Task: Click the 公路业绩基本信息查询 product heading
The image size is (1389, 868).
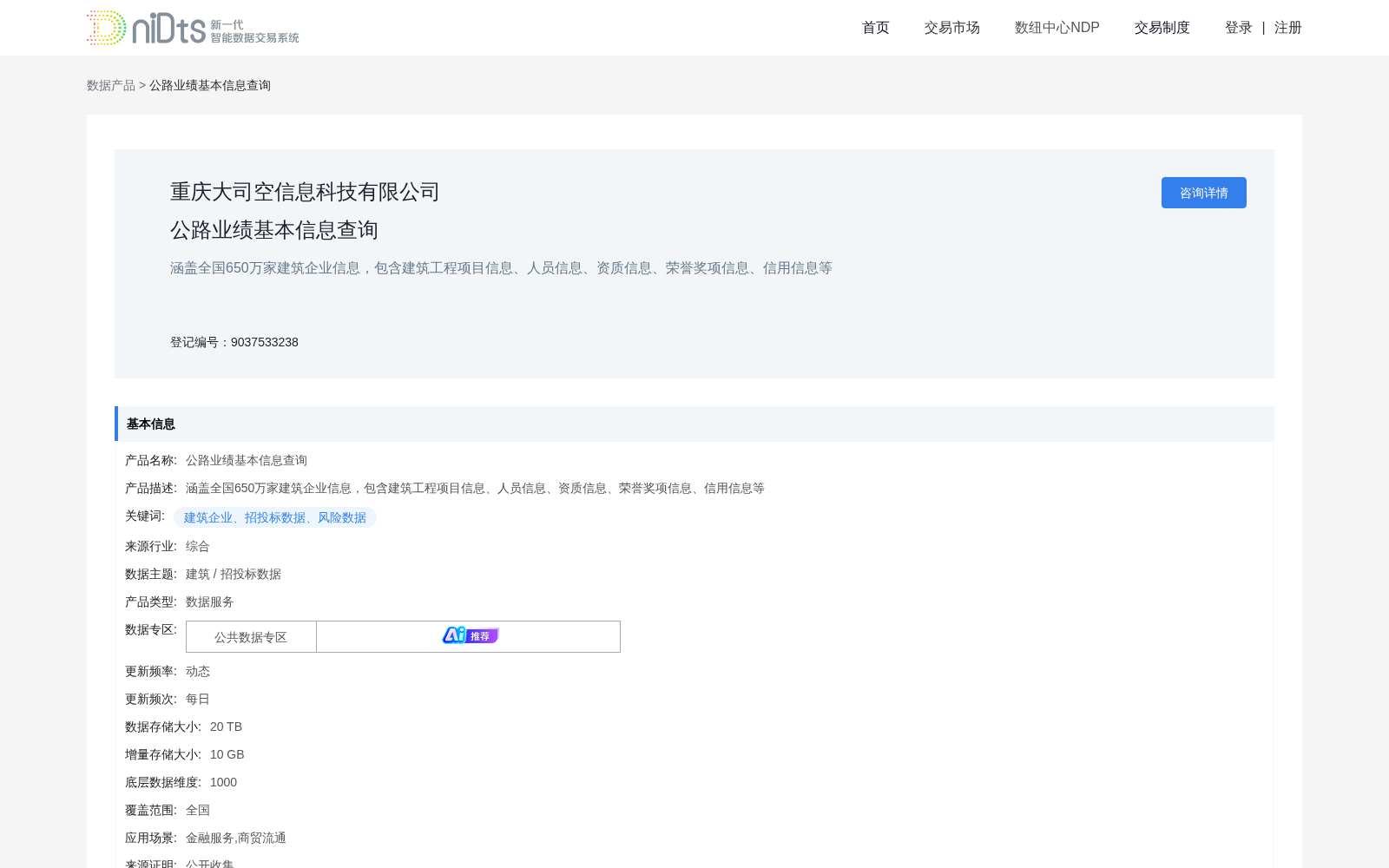Action: click(x=274, y=230)
